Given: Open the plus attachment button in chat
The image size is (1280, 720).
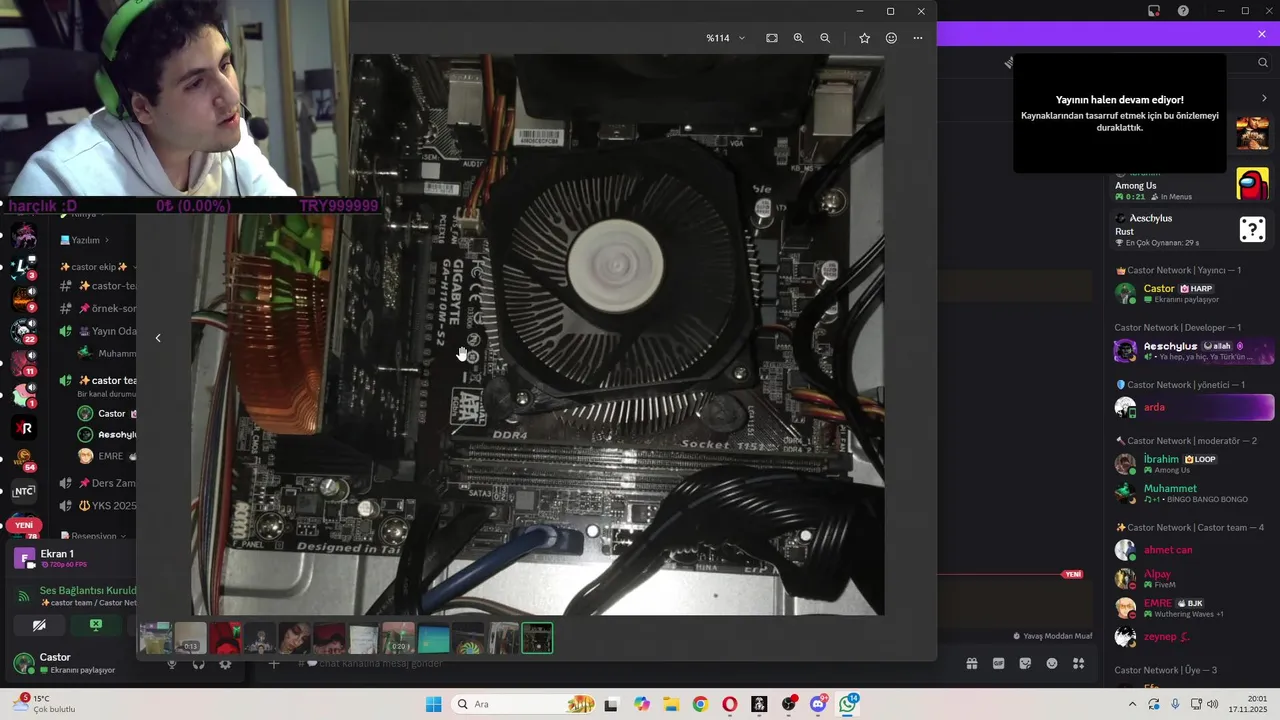Looking at the screenshot, I should click(x=273, y=663).
